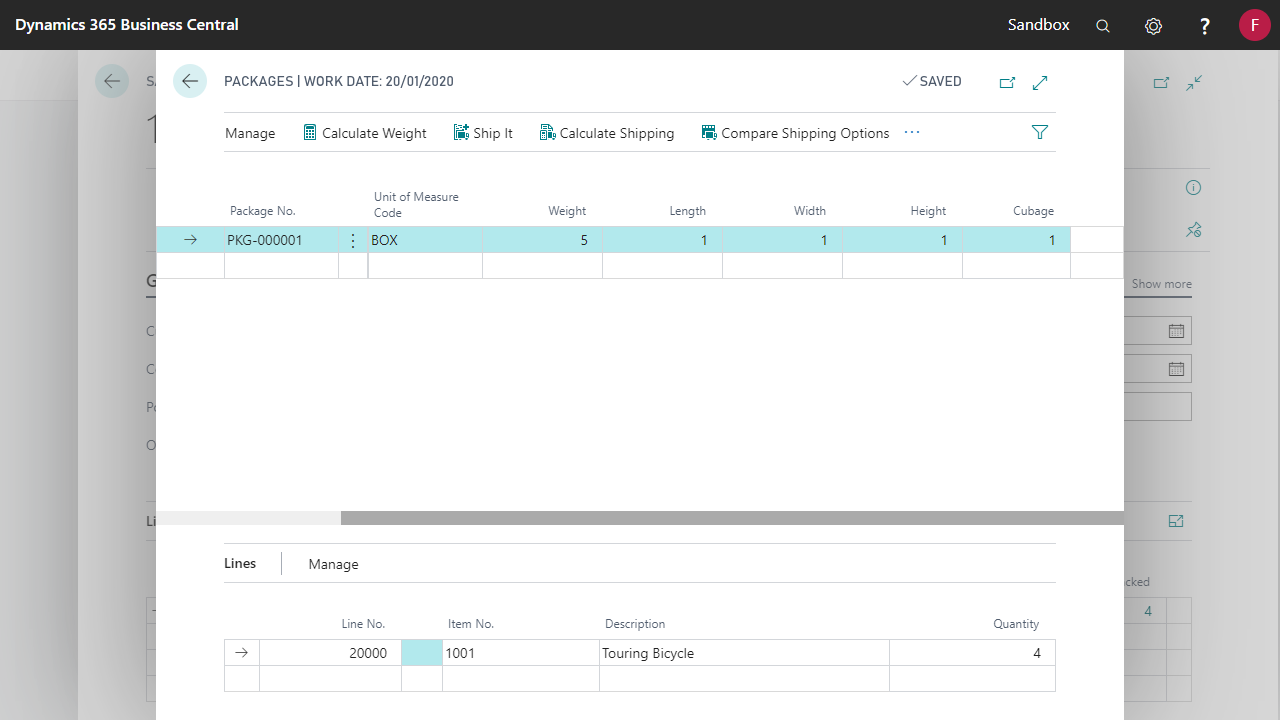Click Calculate Weight action
The image size is (1280, 720).
(x=365, y=133)
